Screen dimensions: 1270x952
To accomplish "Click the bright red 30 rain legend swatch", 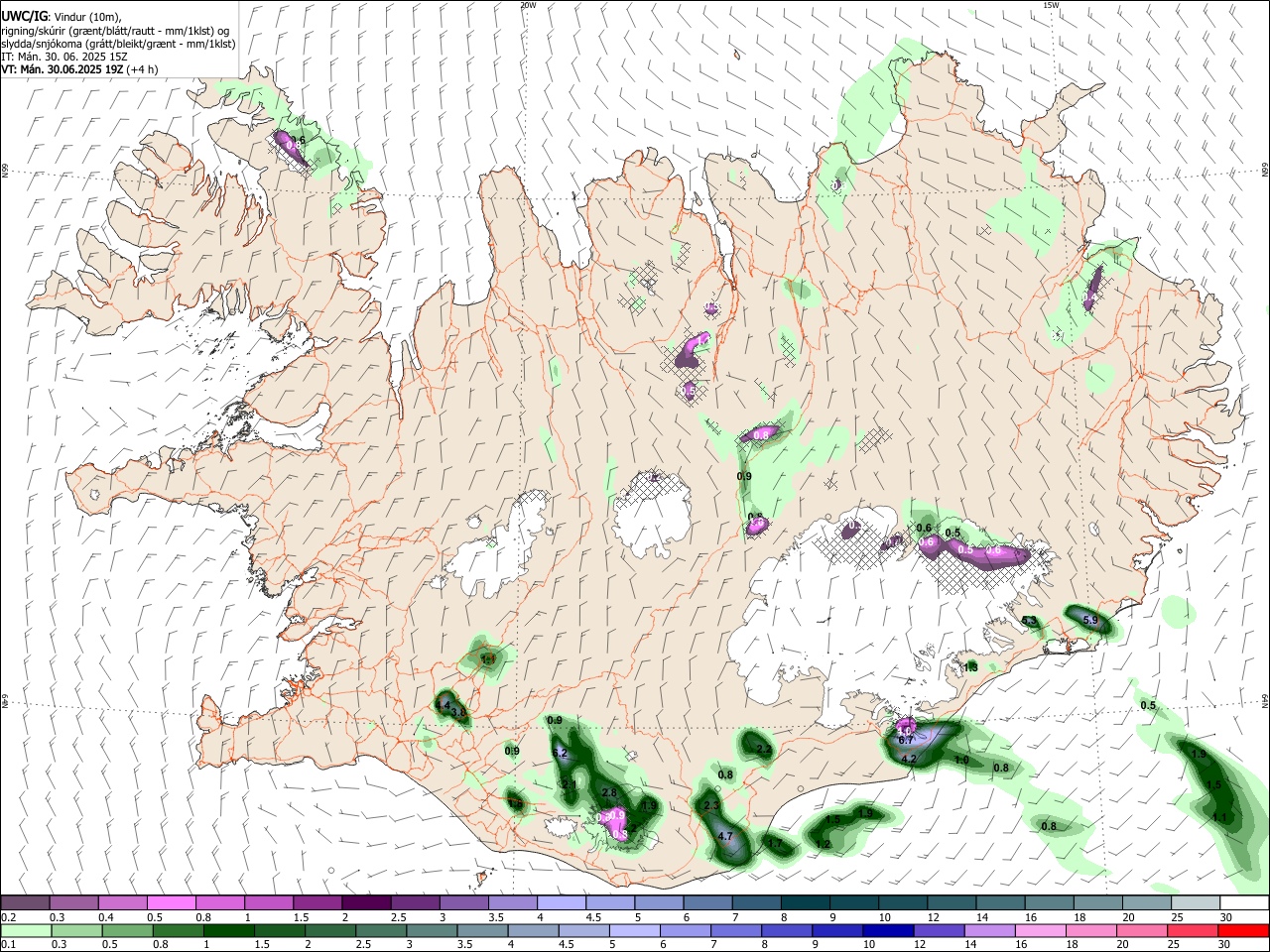I will tap(1244, 930).
